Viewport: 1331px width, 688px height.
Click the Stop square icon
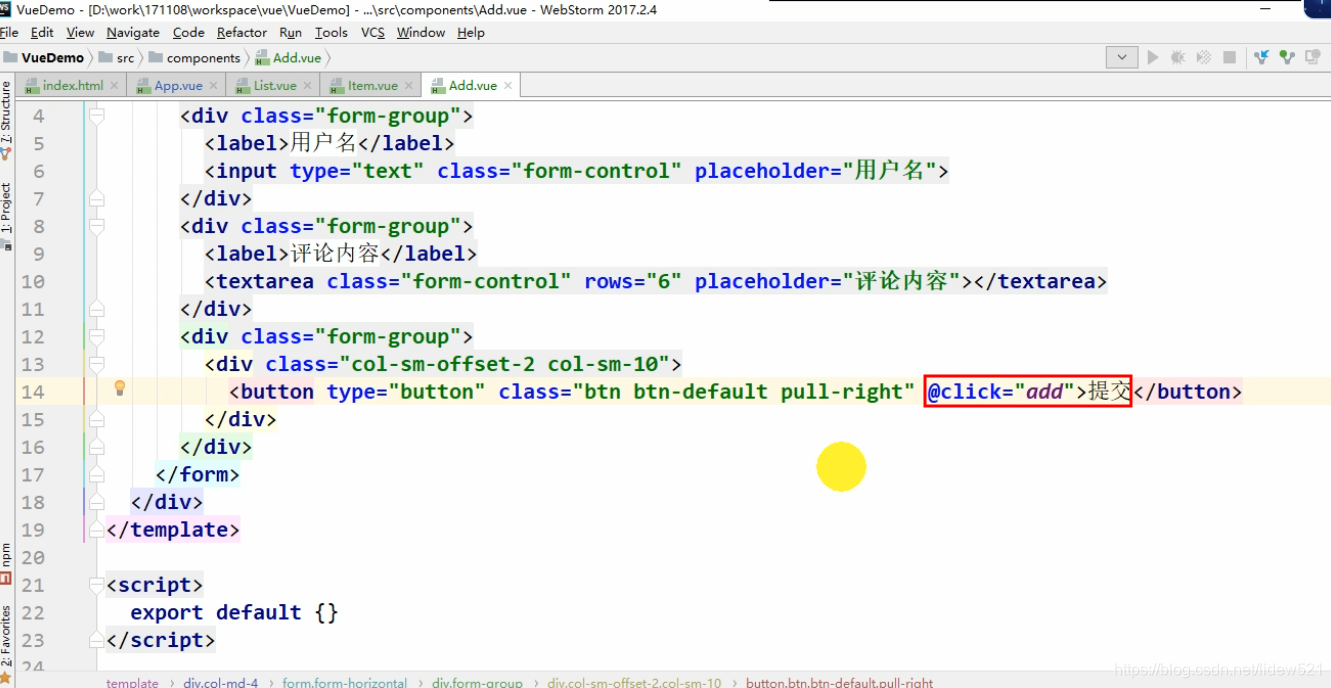(1230, 58)
